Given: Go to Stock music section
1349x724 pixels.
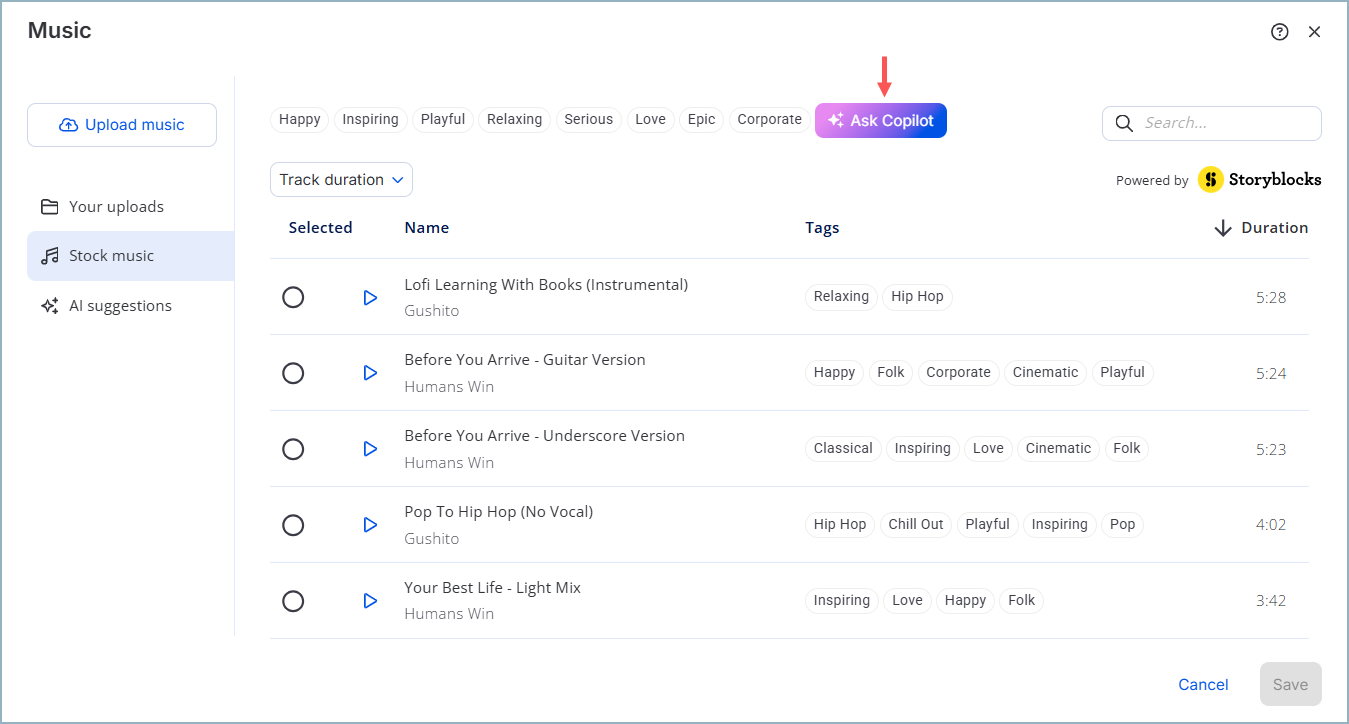Looking at the screenshot, I should tap(111, 256).
